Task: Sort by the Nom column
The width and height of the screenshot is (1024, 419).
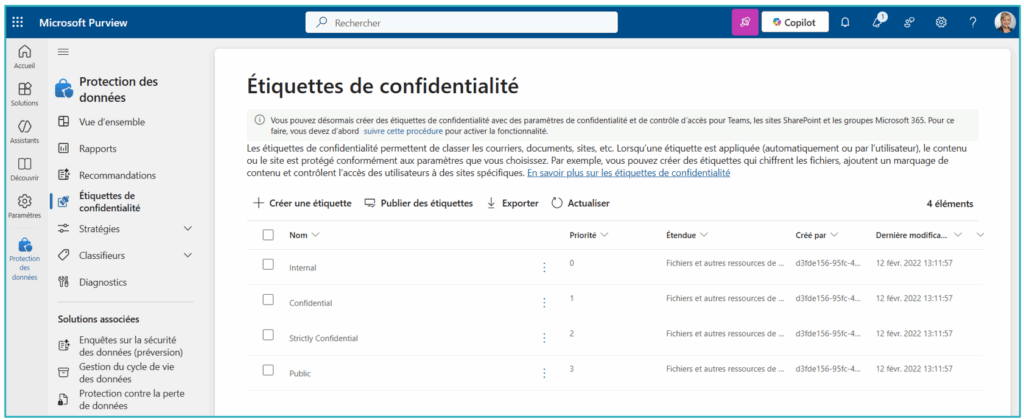Action: click(x=304, y=235)
